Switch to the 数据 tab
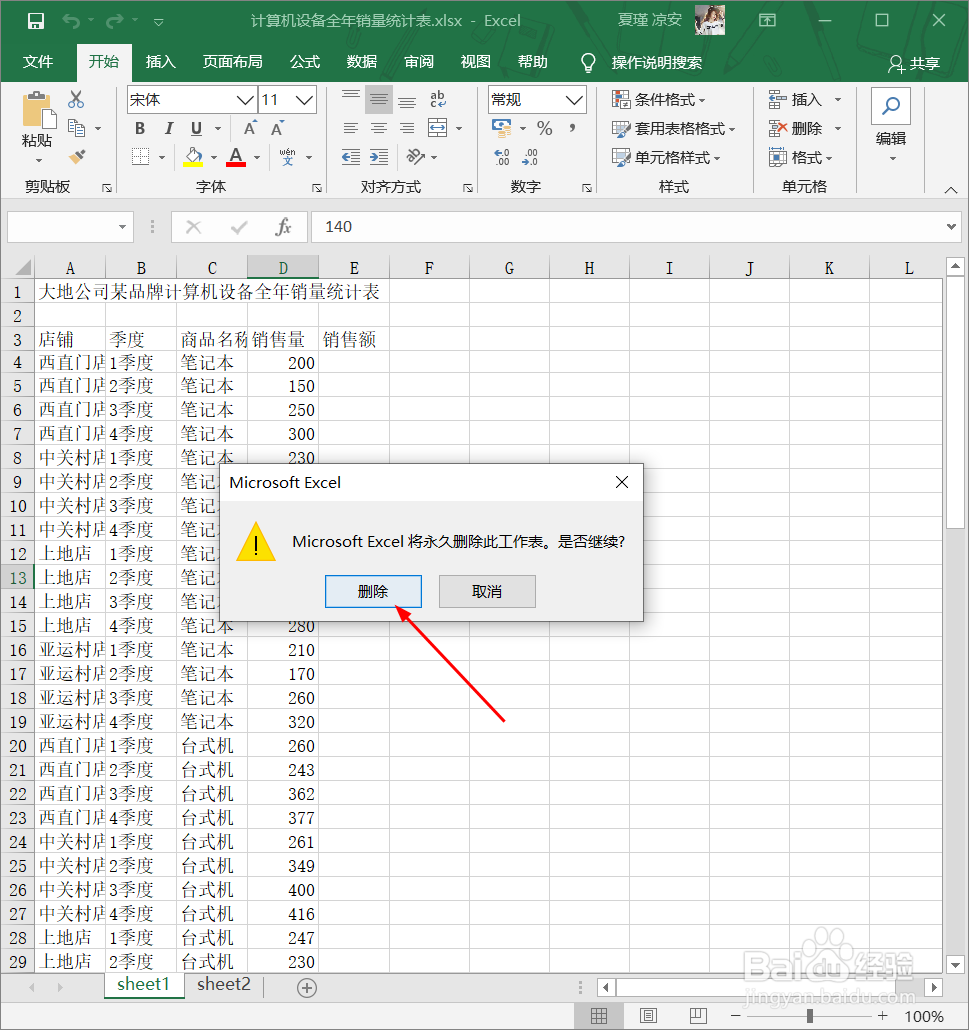Viewport: 969px width, 1030px height. (362, 62)
